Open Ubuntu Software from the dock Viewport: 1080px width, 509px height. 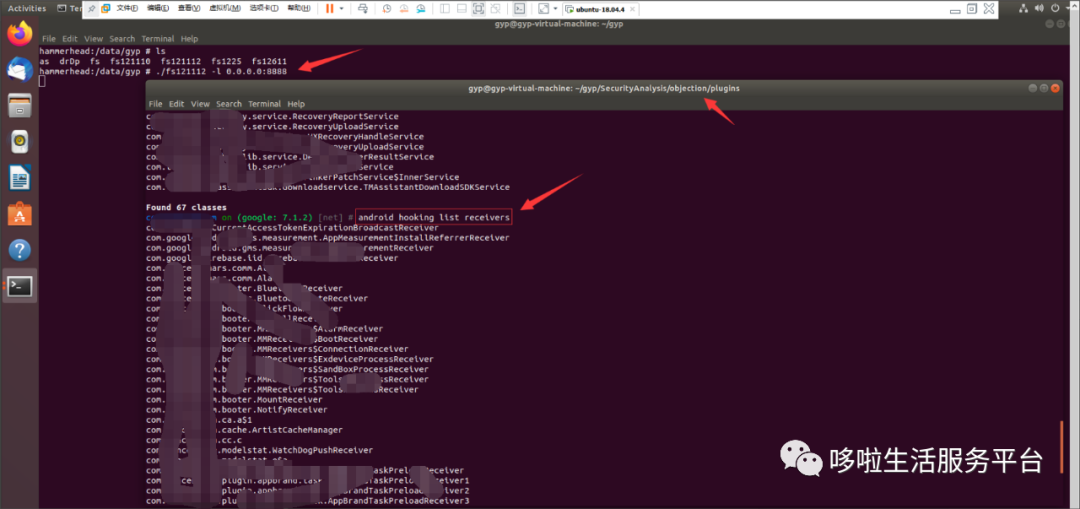(20, 214)
